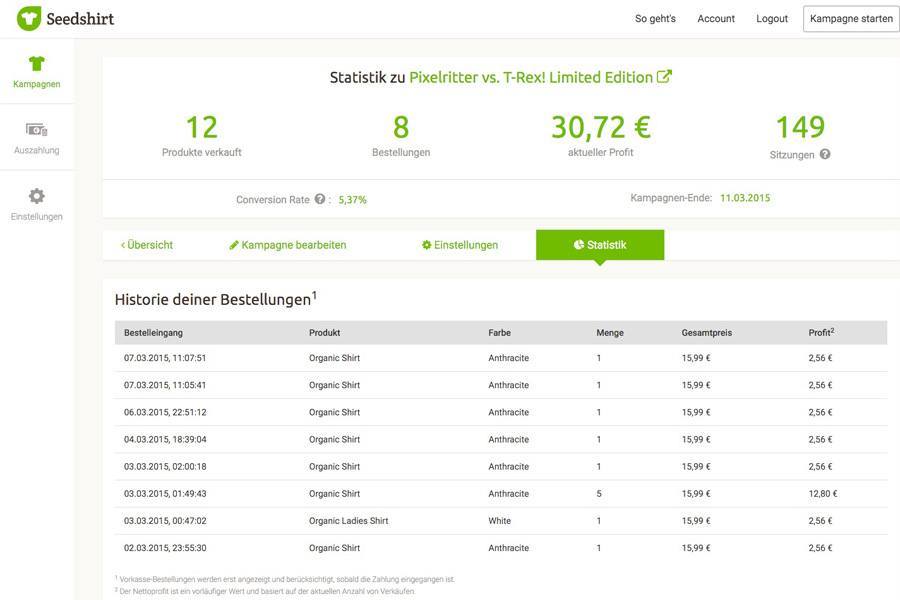This screenshot has width=900, height=600.
Task: Click the 5,37% conversion rate value
Action: pyautogui.click(x=352, y=199)
